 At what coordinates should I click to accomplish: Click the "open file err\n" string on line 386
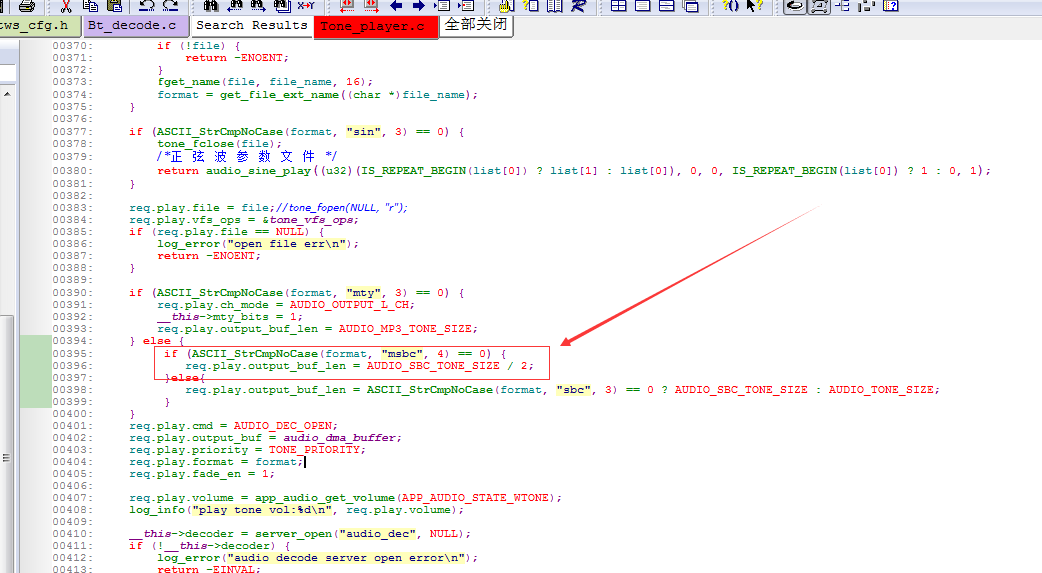[x=286, y=244]
